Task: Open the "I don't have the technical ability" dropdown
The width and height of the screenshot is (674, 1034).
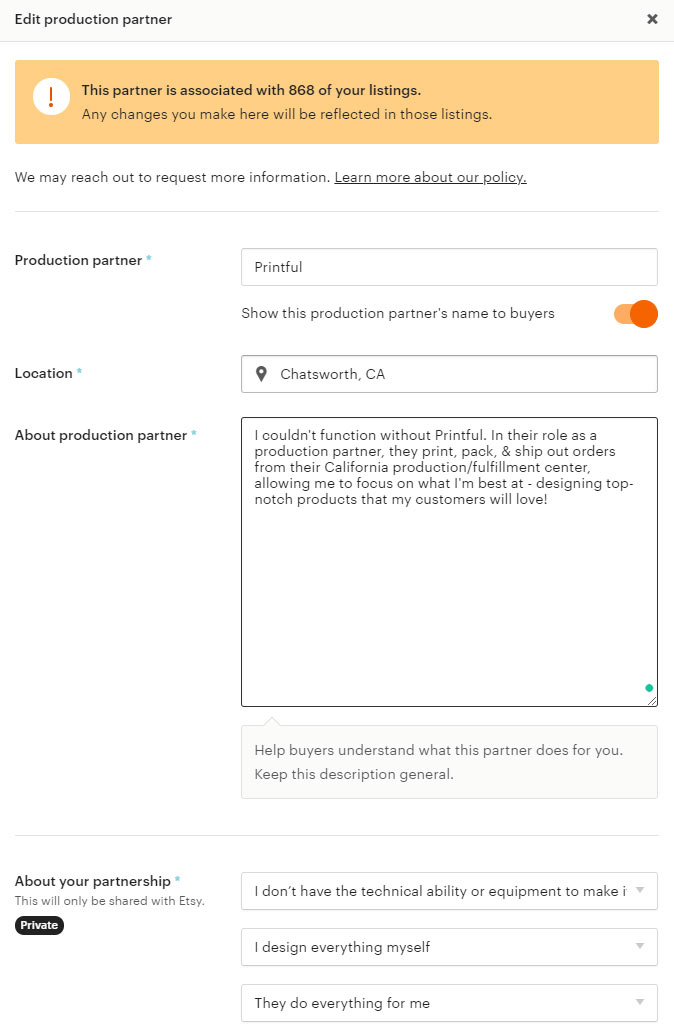Action: (448, 891)
